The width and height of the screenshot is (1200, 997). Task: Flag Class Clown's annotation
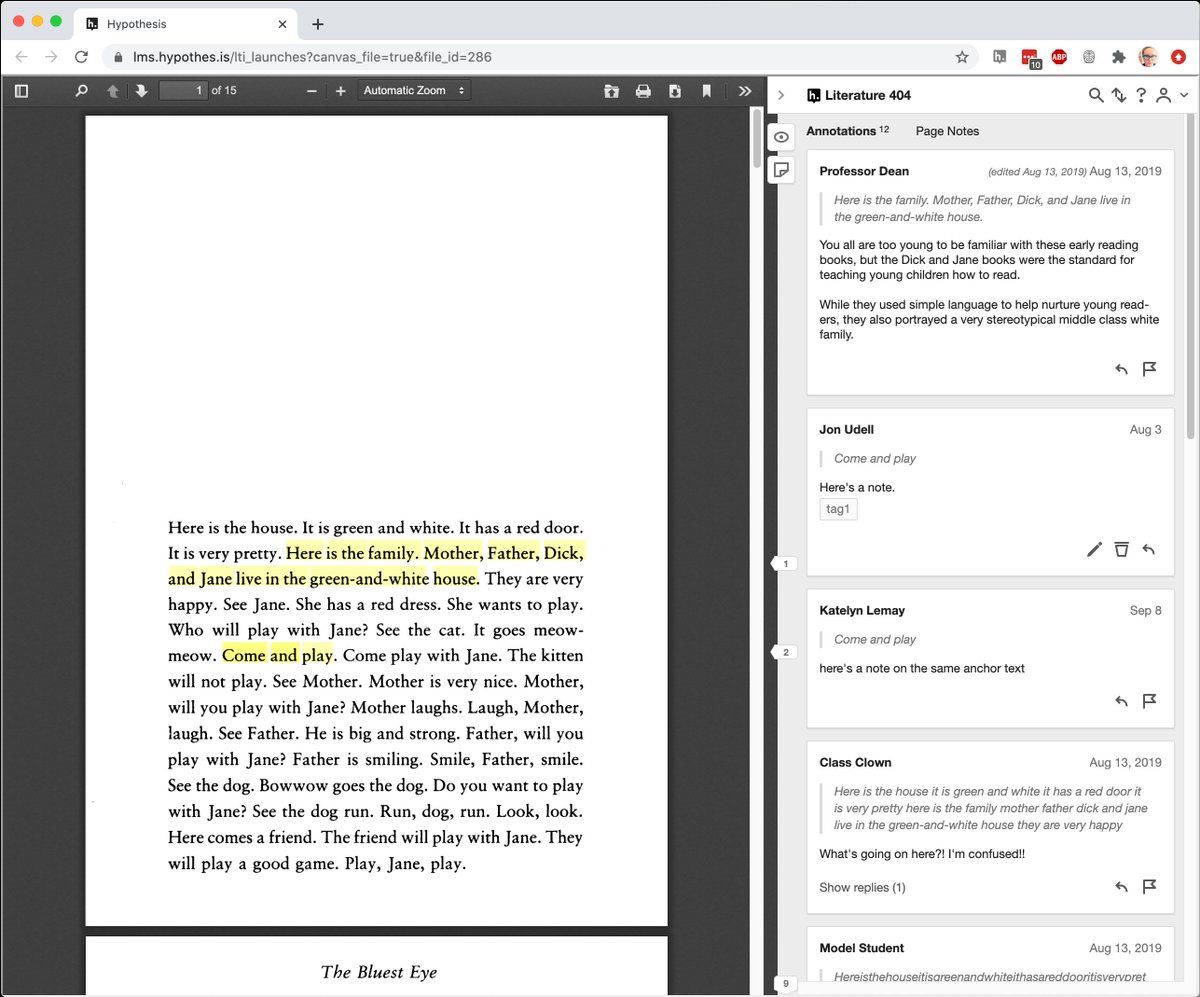click(1149, 886)
